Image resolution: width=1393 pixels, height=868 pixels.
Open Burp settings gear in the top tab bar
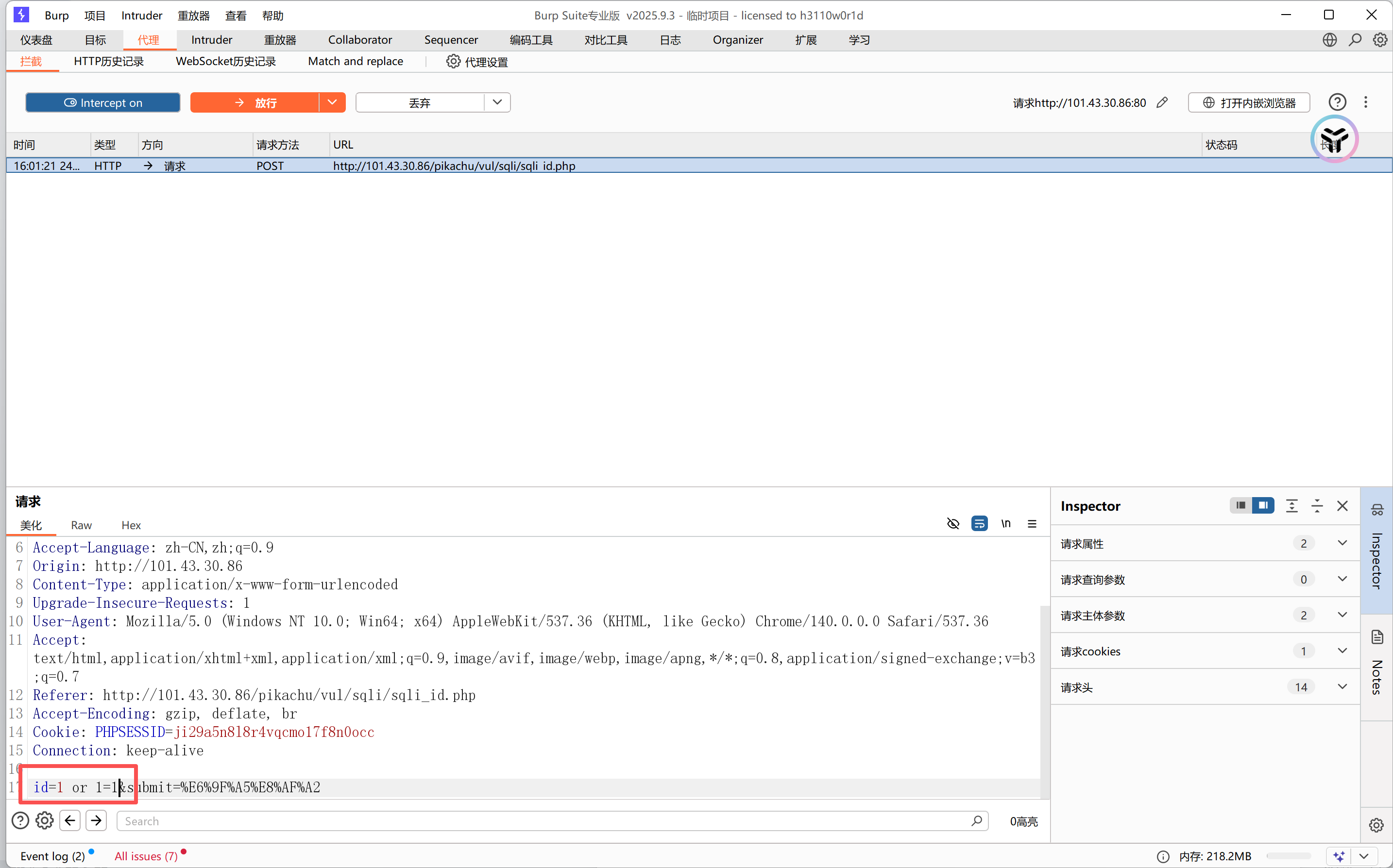tap(1380, 40)
